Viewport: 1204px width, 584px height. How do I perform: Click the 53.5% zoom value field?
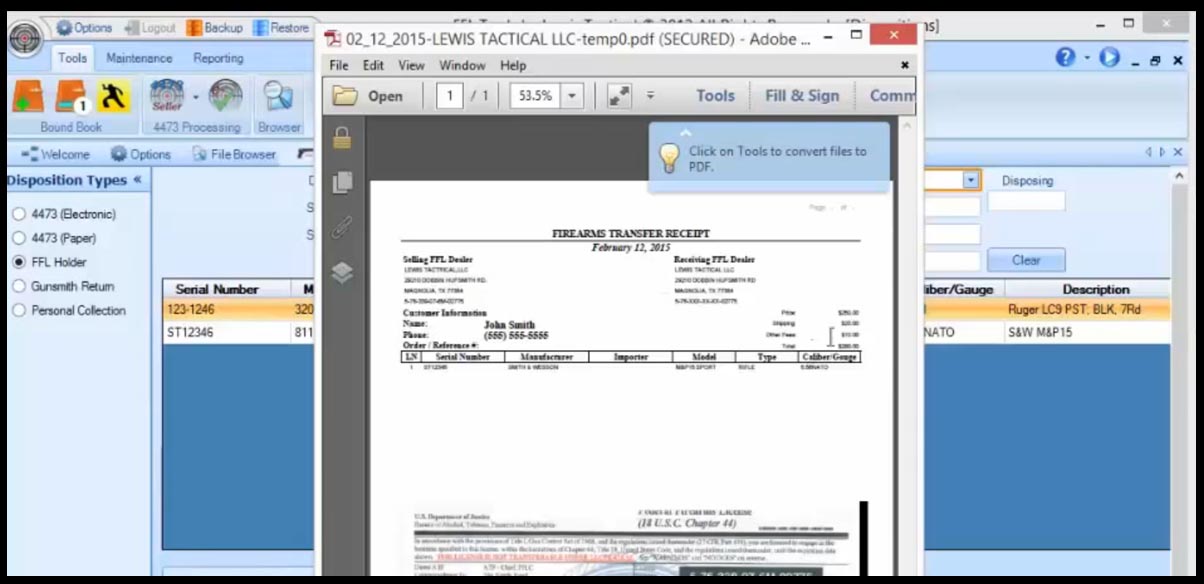pos(535,96)
